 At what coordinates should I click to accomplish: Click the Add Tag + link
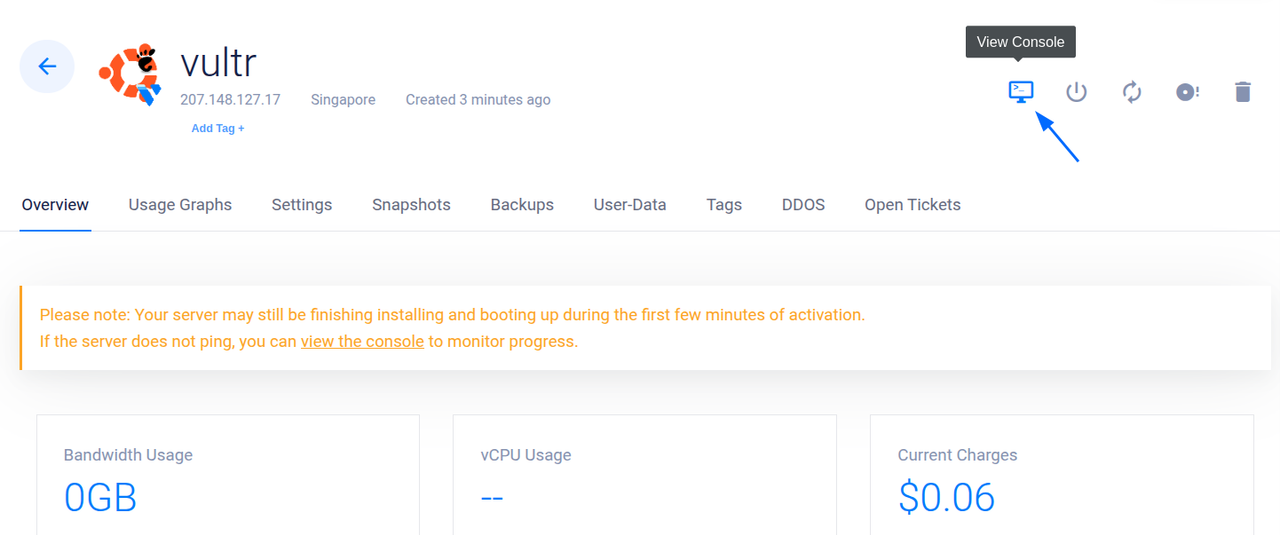pos(218,128)
